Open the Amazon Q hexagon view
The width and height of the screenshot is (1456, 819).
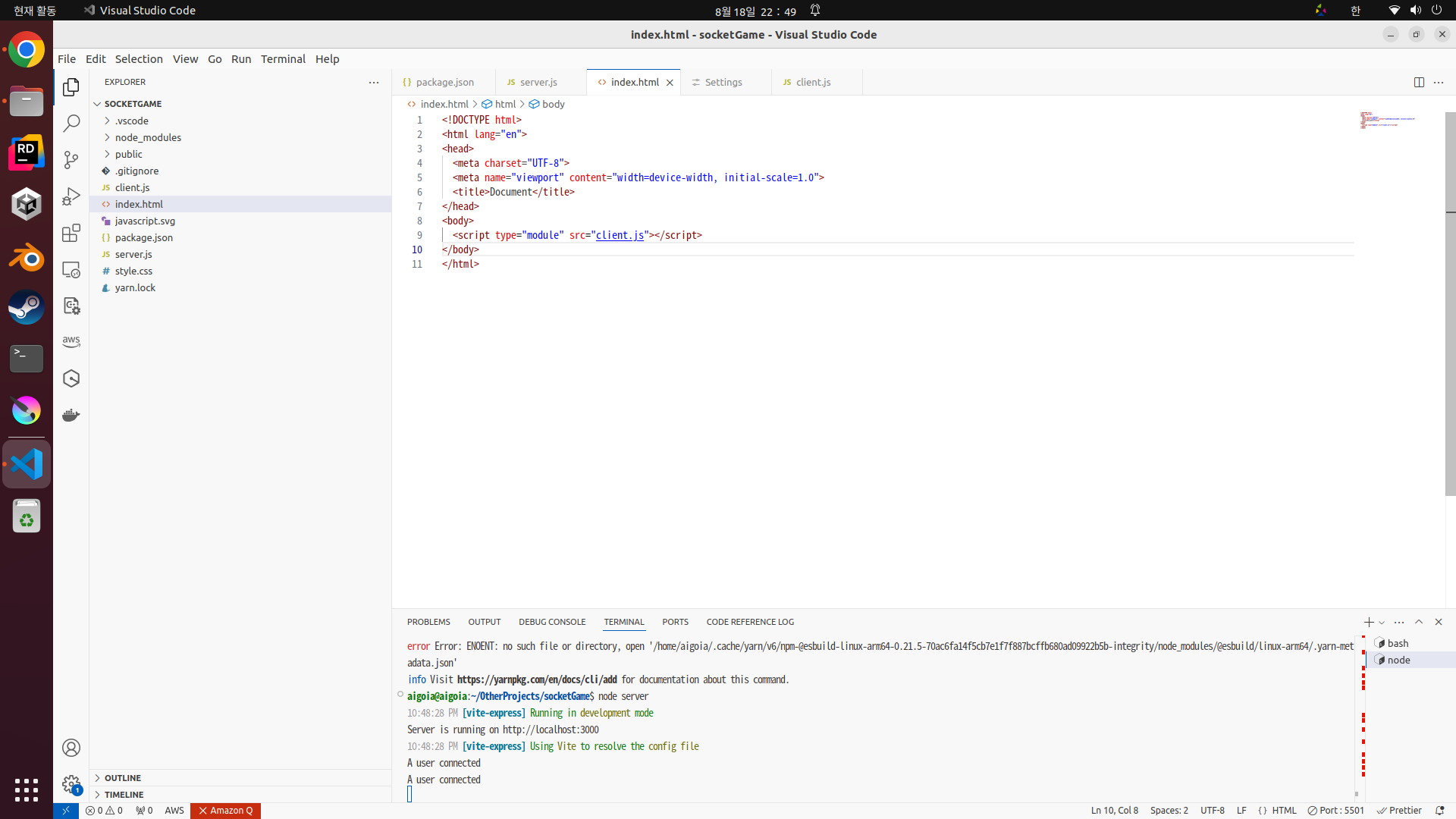(71, 378)
